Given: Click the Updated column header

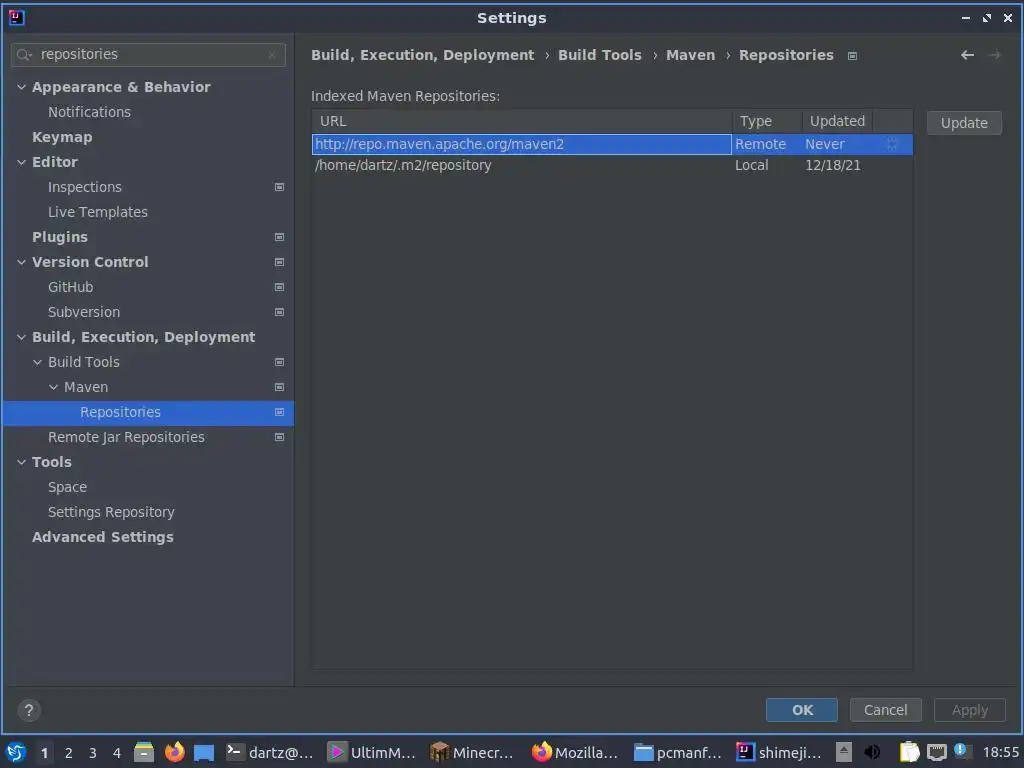Looking at the screenshot, I should coord(837,121).
